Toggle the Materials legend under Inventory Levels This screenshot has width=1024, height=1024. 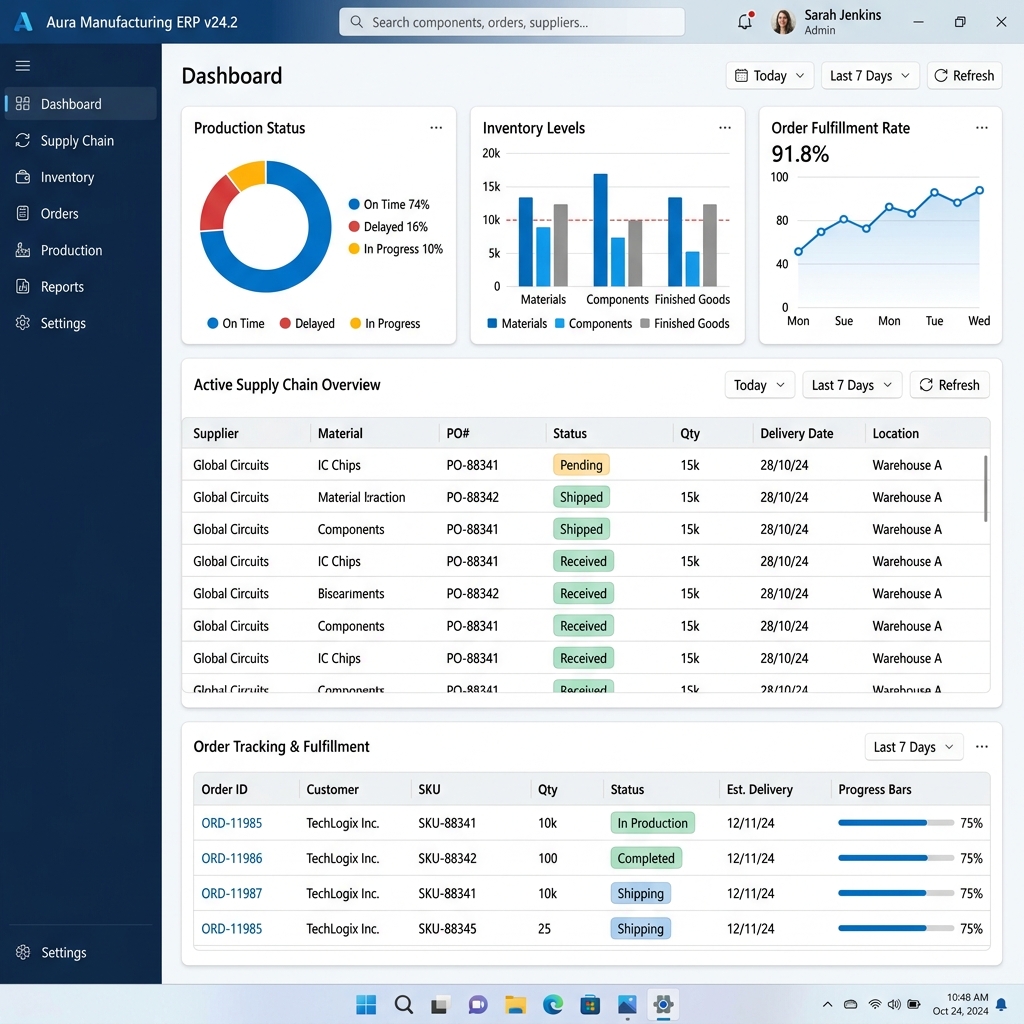[x=517, y=323]
